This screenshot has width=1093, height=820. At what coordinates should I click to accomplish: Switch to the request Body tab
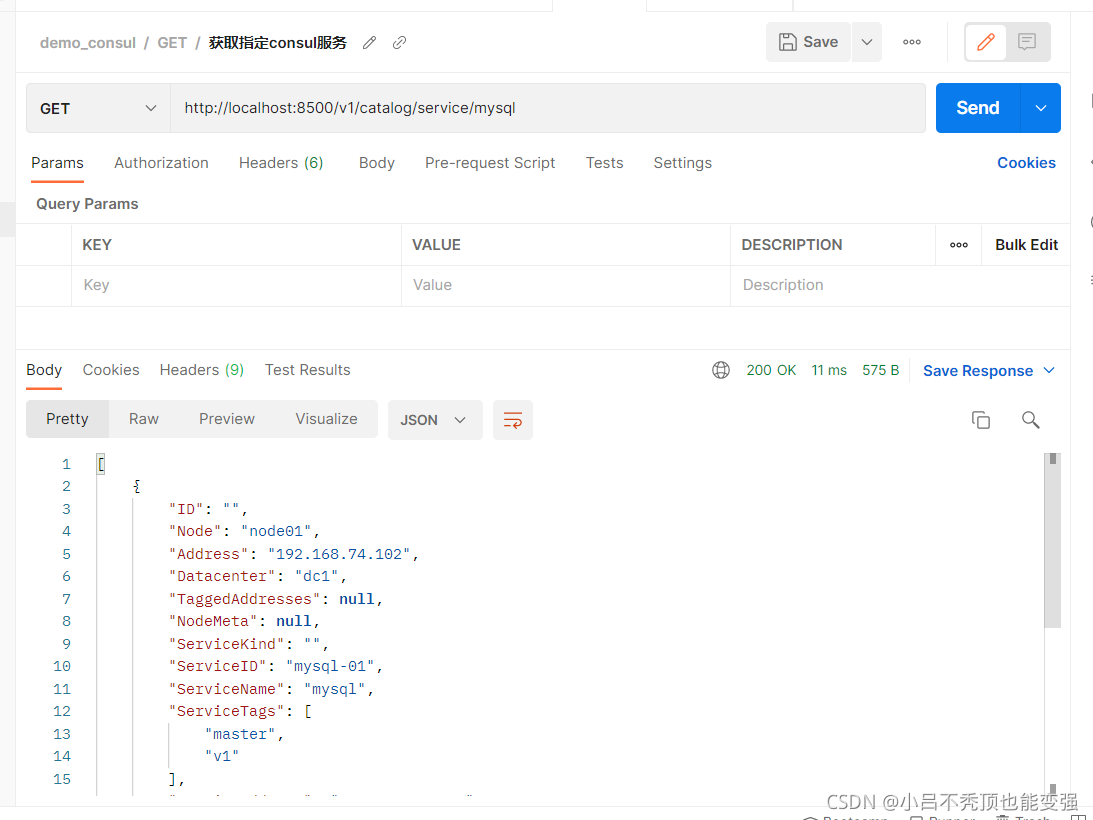point(376,163)
